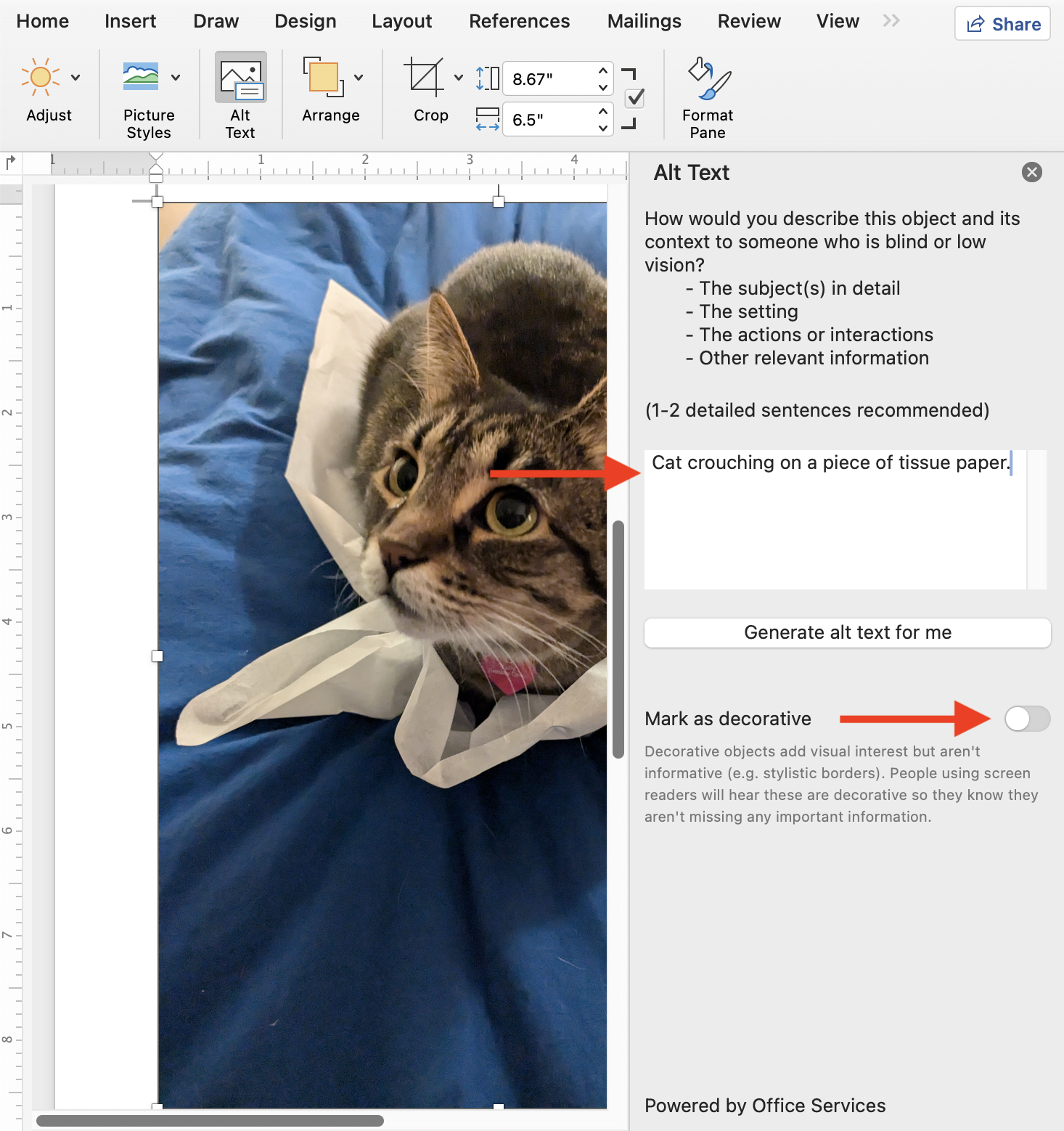Open the Picture Styles gallery icon
Screen dimensions: 1064x1131
pos(141,77)
